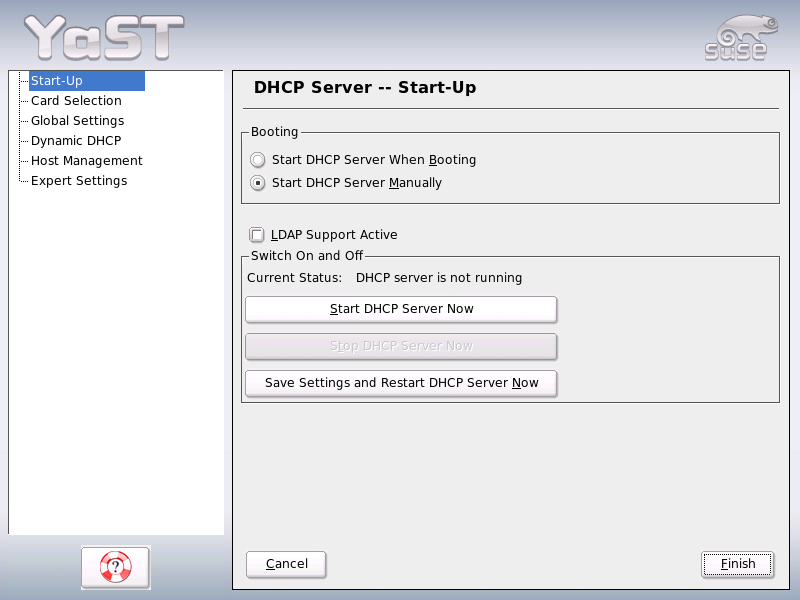Select Dynamic DHCP tree entry
This screenshot has width=800, height=600.
[x=76, y=141]
